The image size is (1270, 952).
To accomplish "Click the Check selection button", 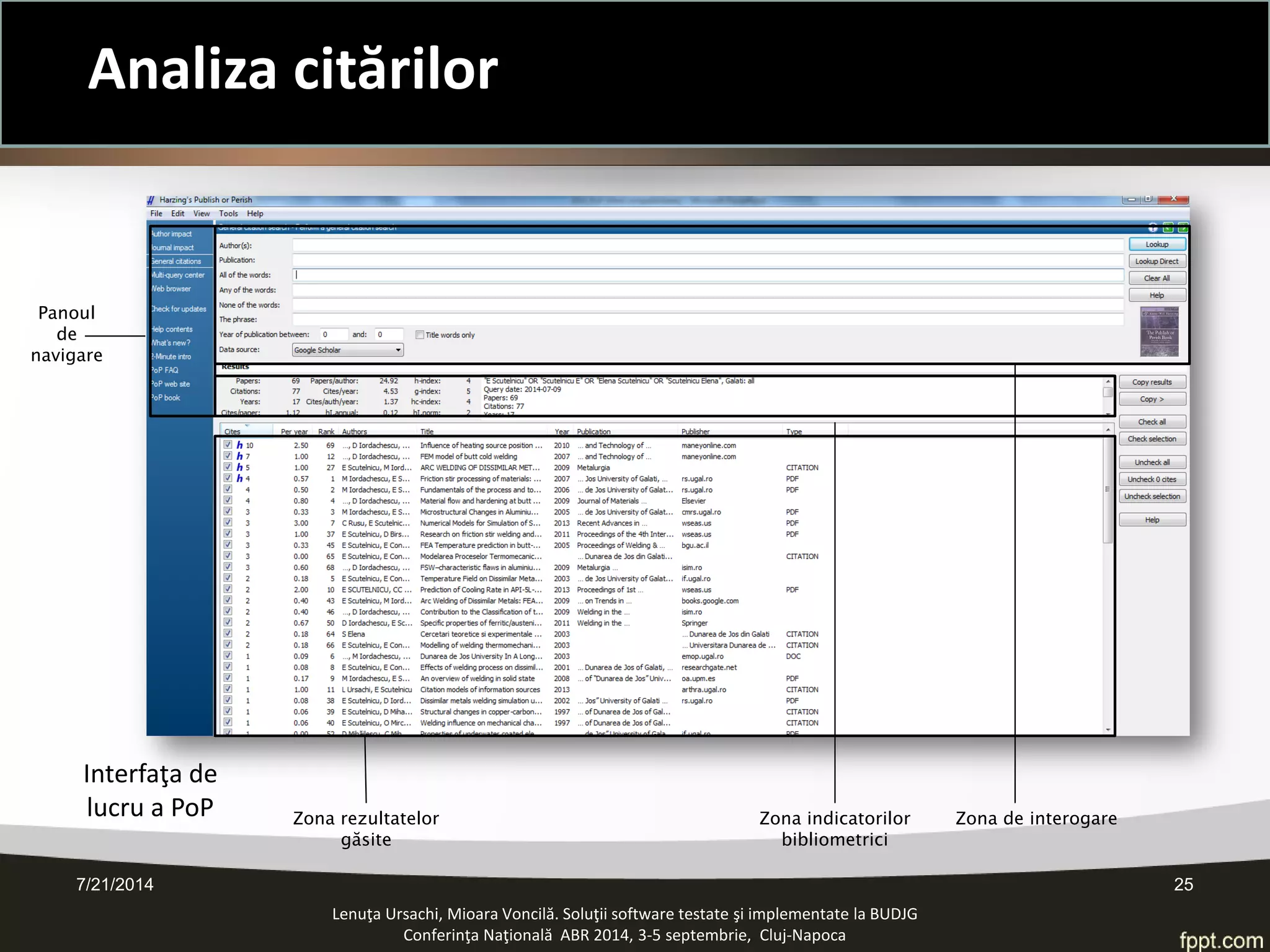I will (x=1152, y=439).
